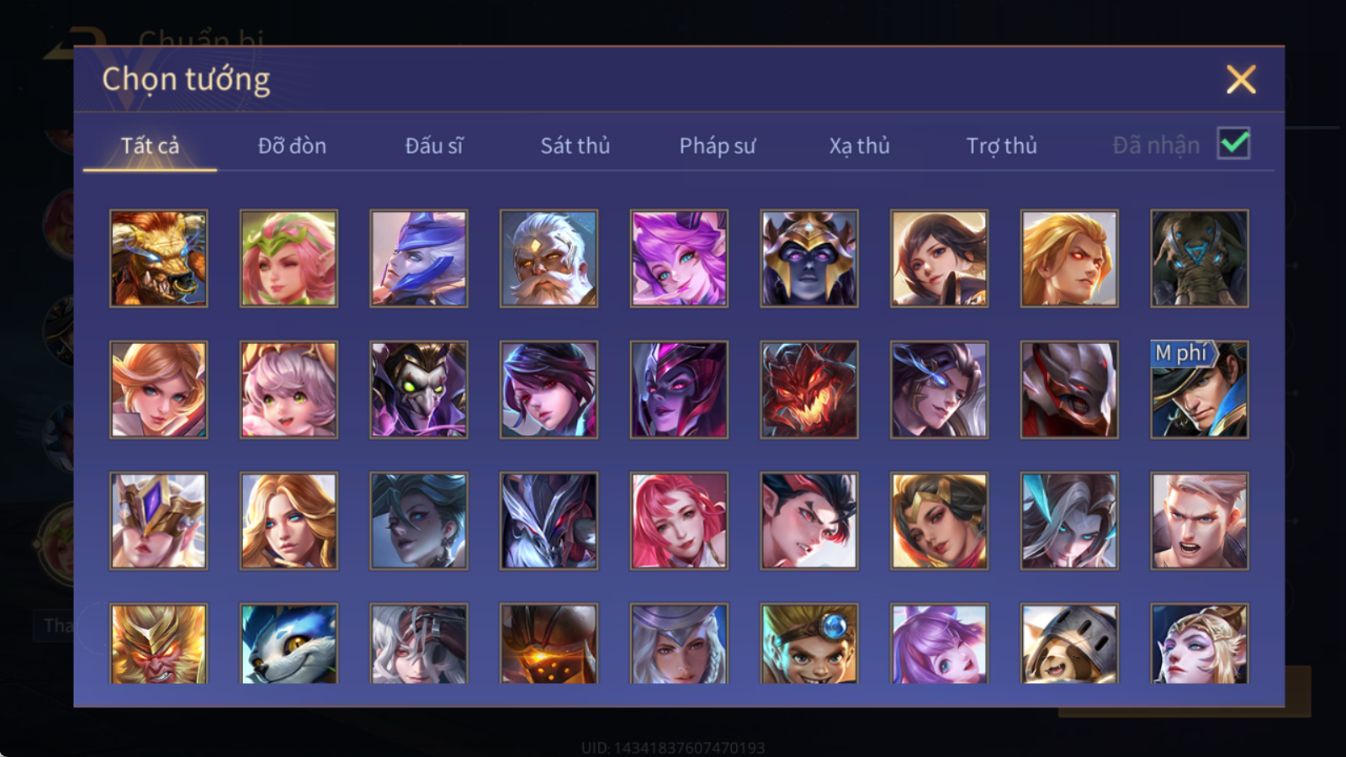Pick the pink-haired hero with green leaf crown
The image size is (1346, 757).
(x=289, y=258)
